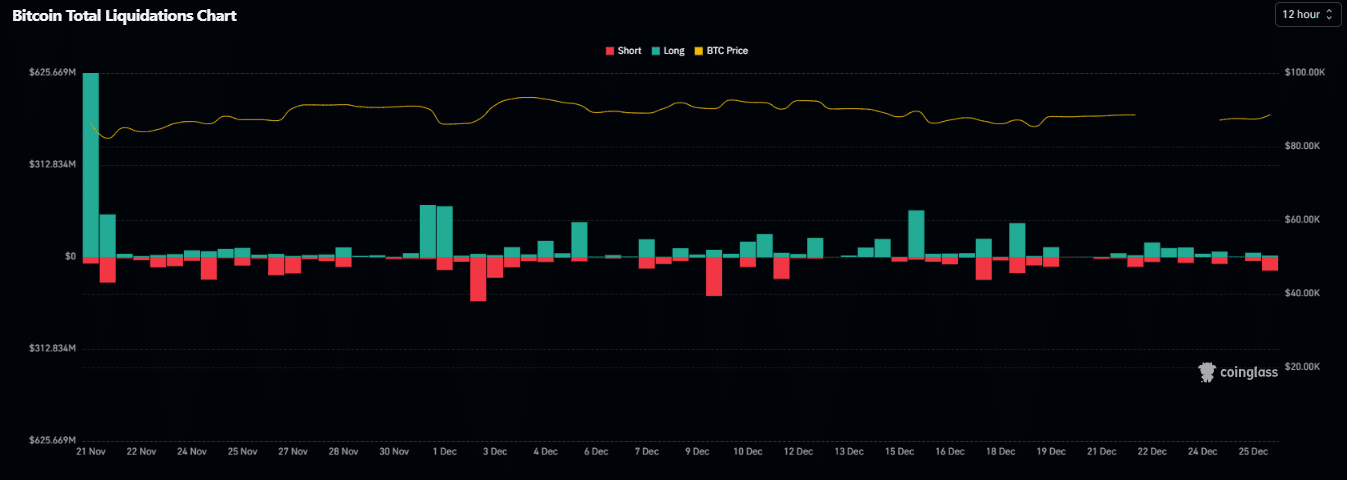The width and height of the screenshot is (1347, 480).
Task: Click the yellow BTC Price legend square
Action: point(699,50)
